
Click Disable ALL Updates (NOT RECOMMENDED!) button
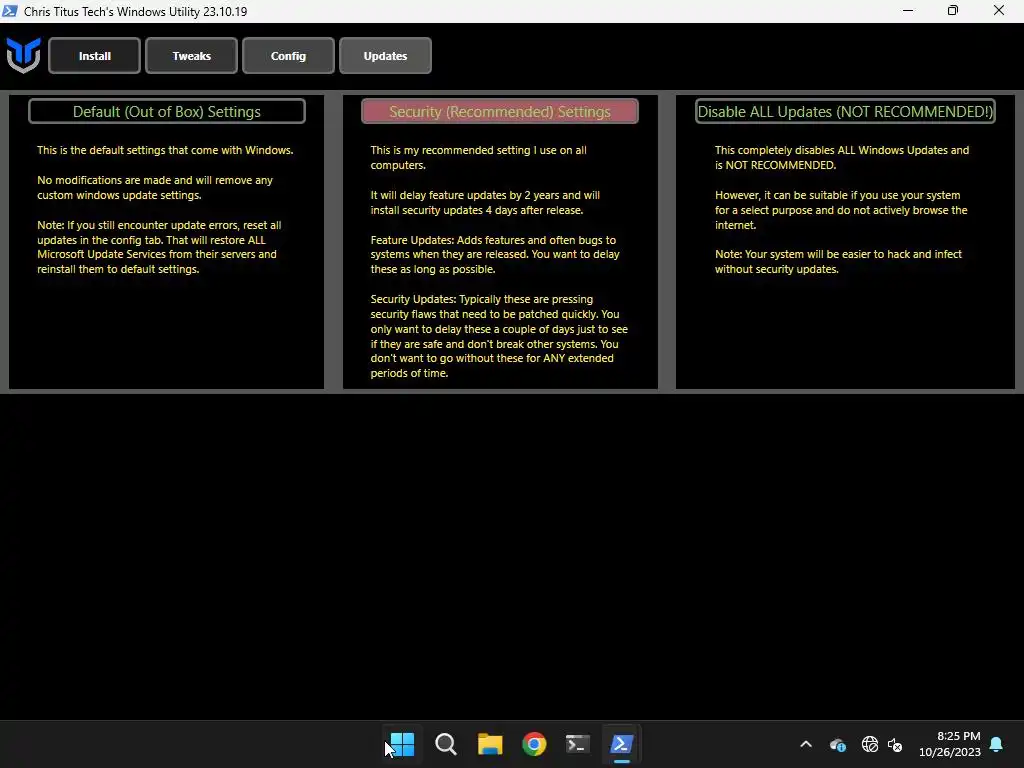point(845,111)
